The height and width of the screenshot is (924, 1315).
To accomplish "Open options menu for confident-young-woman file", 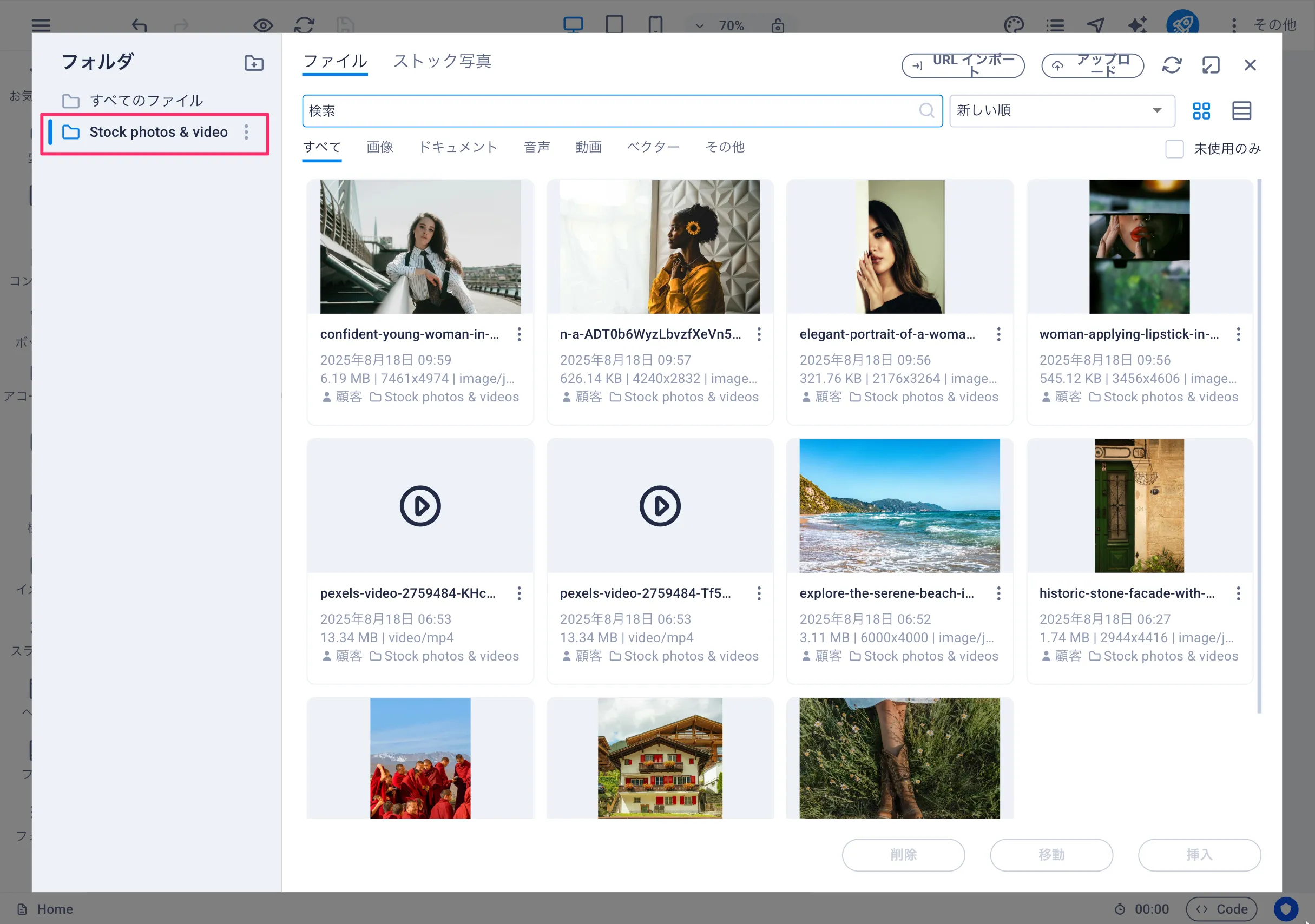I will [519, 334].
